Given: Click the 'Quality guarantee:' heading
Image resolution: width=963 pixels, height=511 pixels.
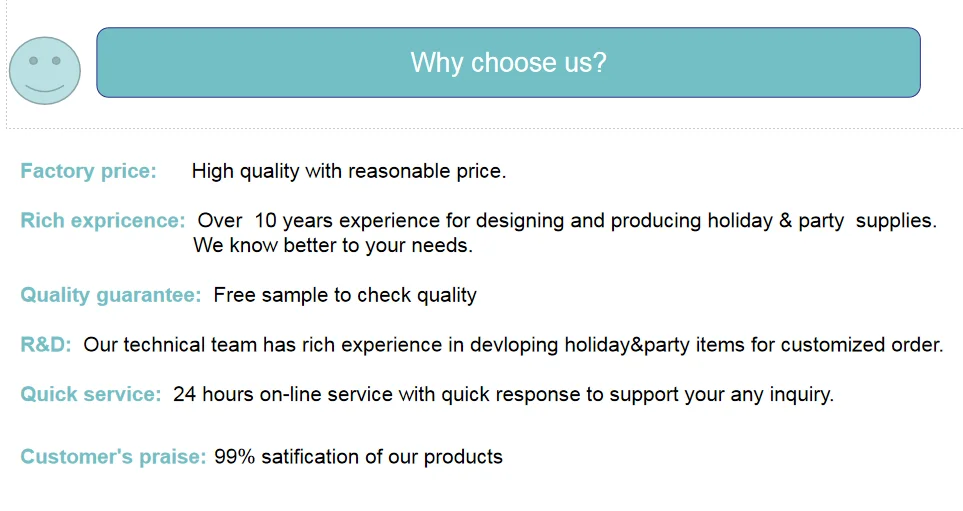Looking at the screenshot, I should pos(111,295).
